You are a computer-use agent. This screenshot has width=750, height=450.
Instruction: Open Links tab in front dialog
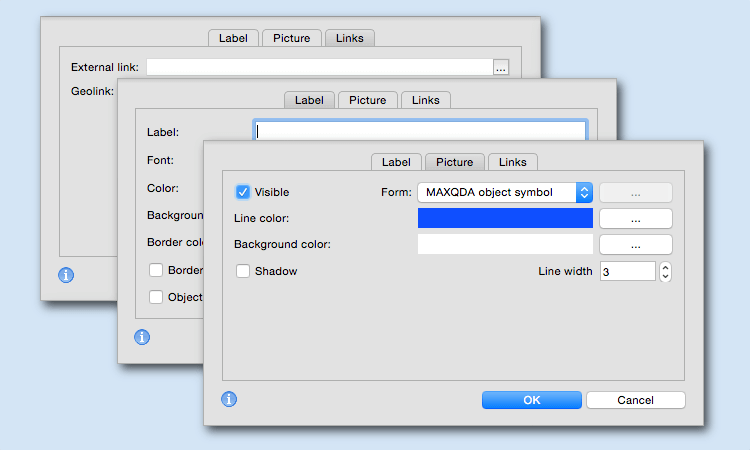tap(512, 162)
